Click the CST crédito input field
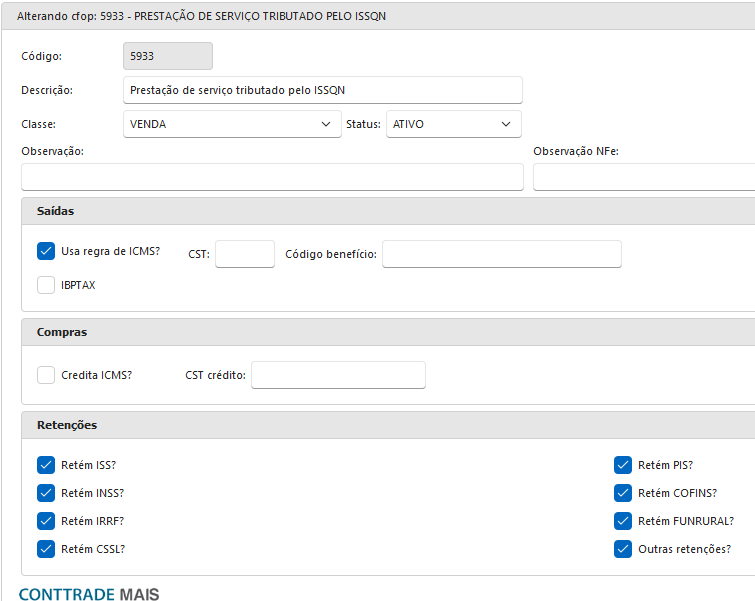 click(338, 375)
